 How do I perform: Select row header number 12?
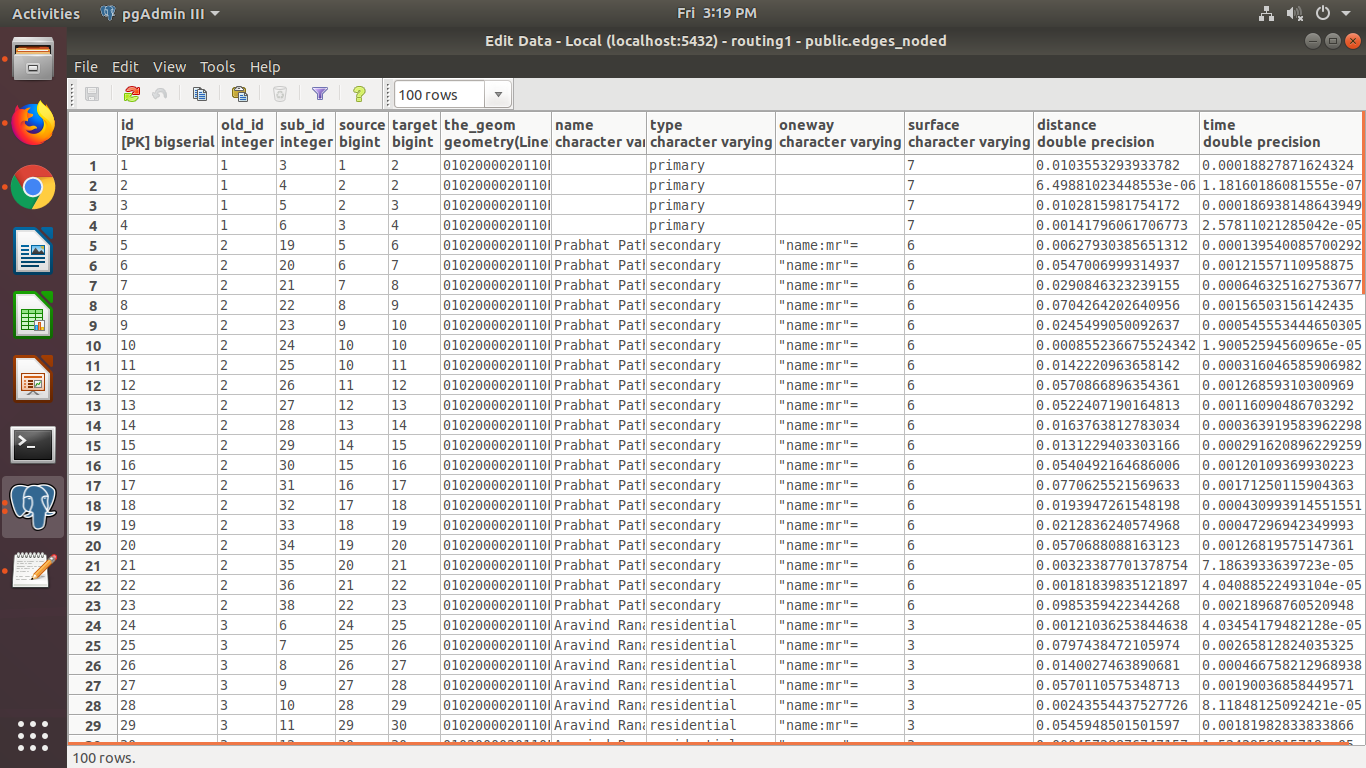[x=93, y=385]
